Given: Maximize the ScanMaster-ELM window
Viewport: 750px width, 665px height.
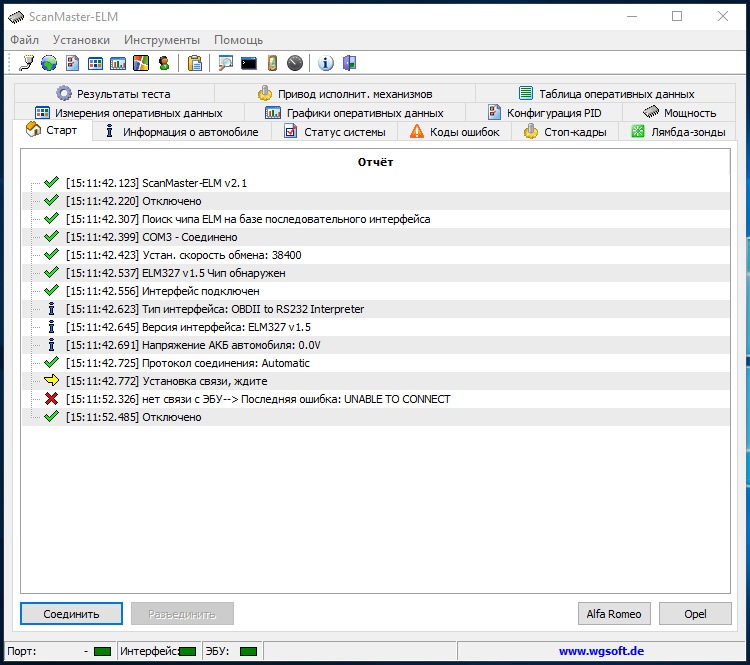Looking at the screenshot, I should pyautogui.click(x=677, y=16).
